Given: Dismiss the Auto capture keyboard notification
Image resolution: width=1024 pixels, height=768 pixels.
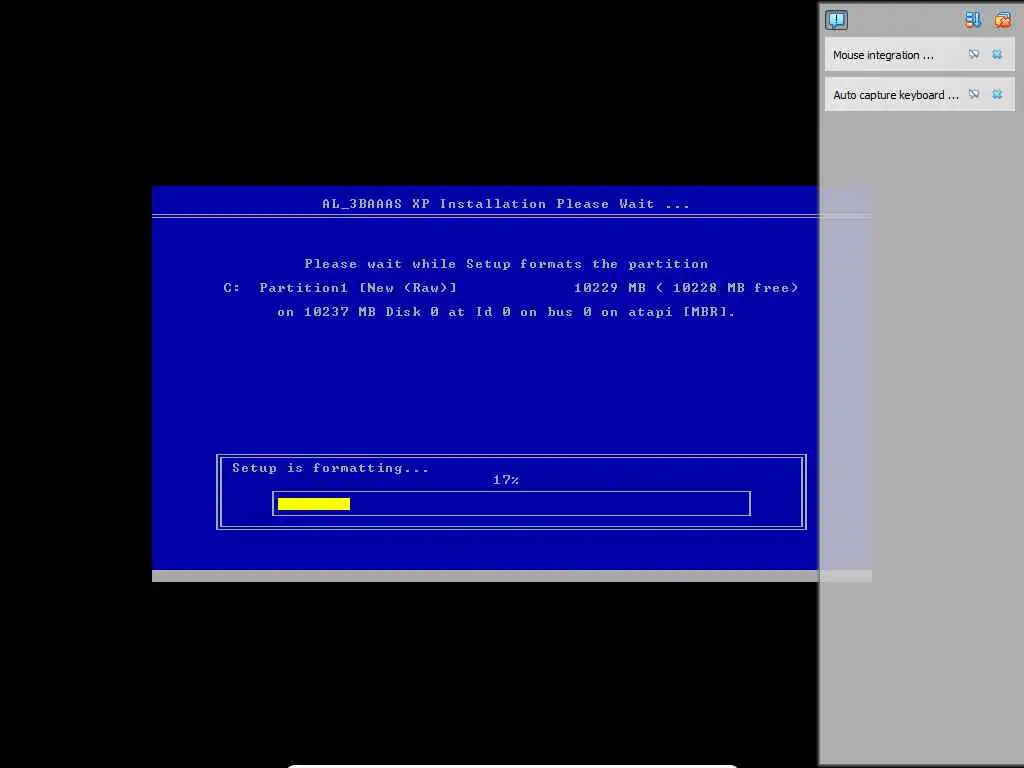Looking at the screenshot, I should click(997, 94).
